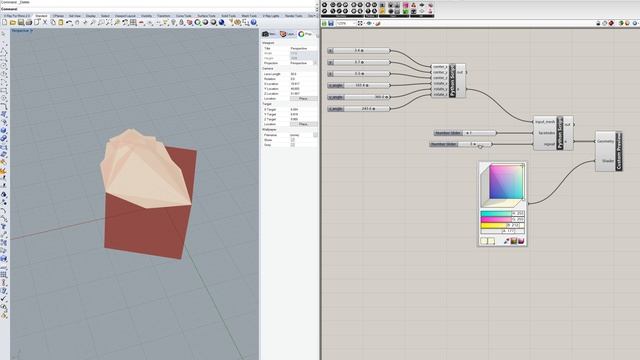This screenshot has width=640, height=360.
Task: Click the x_angle slider feeding rotate_x
Action: coord(359,85)
